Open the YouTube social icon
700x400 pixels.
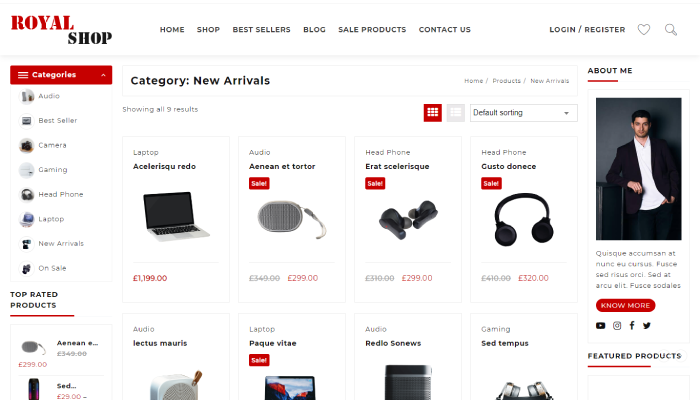tap(600, 325)
